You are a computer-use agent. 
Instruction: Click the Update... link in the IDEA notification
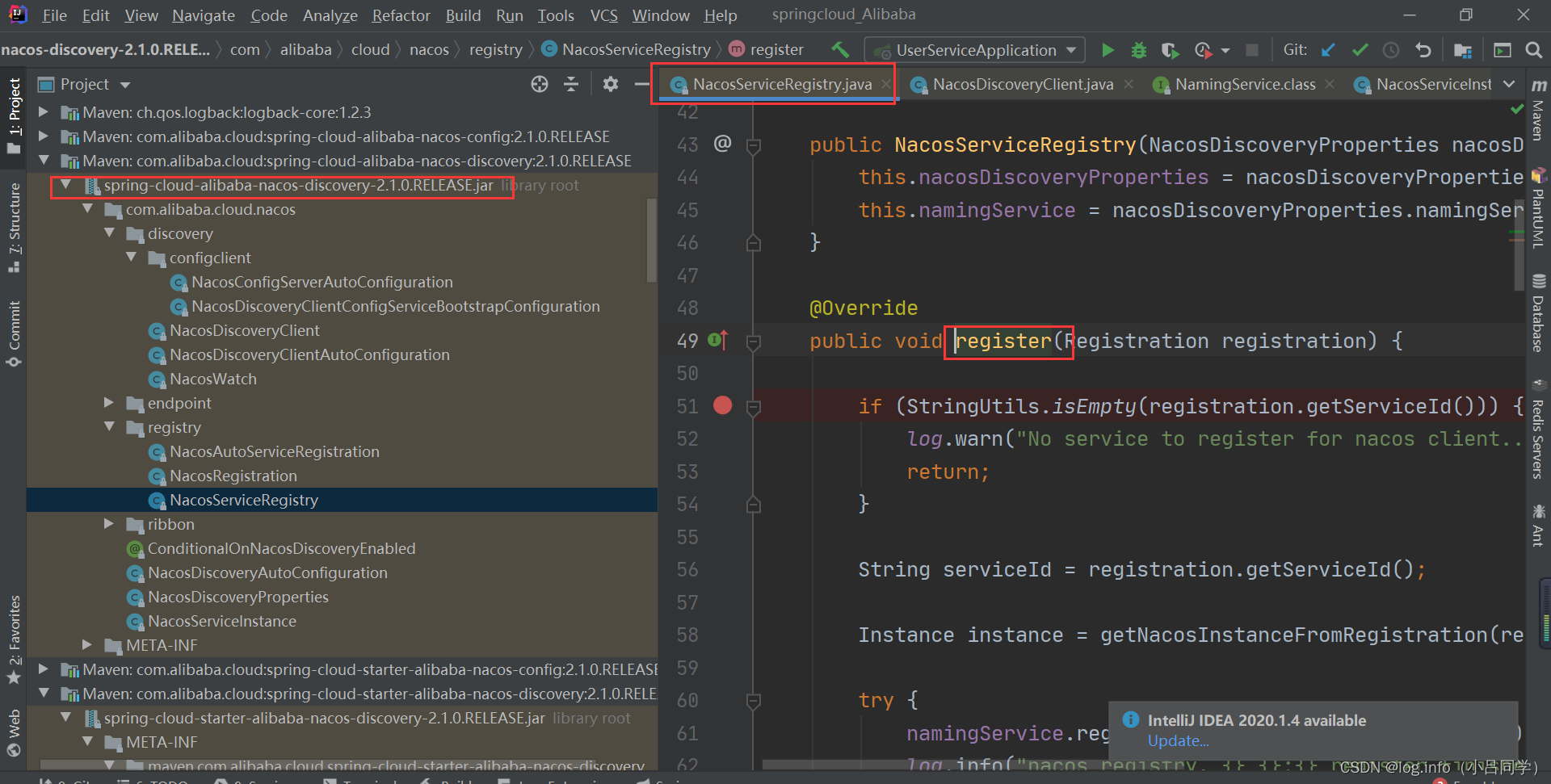(1178, 740)
